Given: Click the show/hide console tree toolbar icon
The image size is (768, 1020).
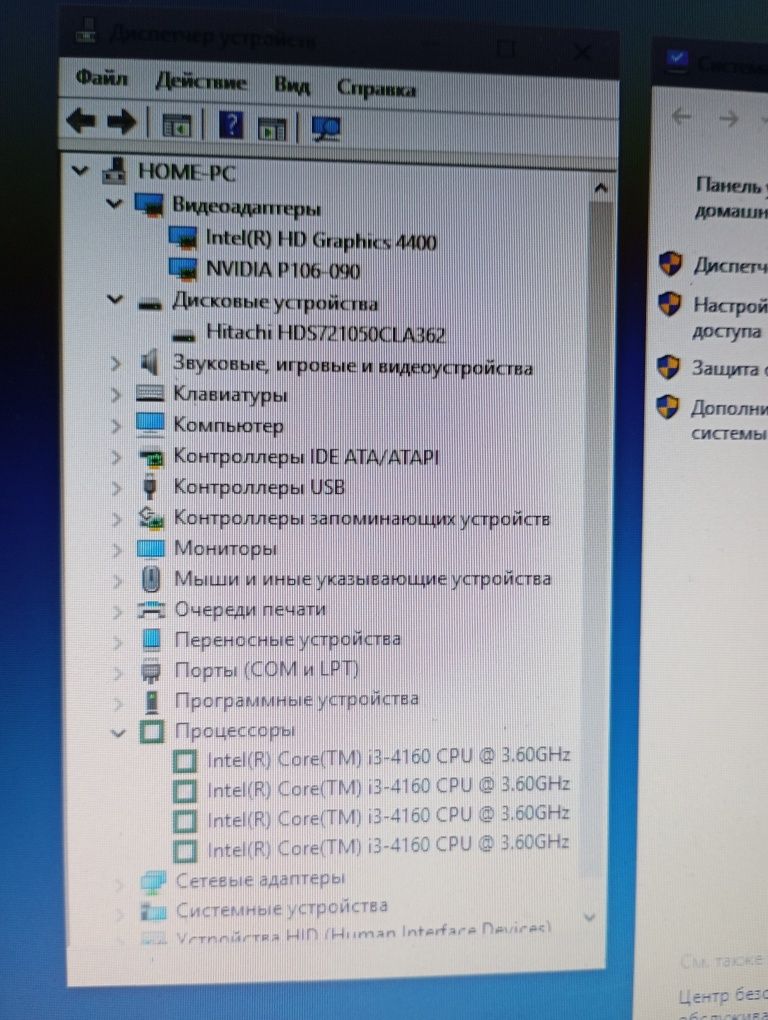Looking at the screenshot, I should (x=176, y=125).
